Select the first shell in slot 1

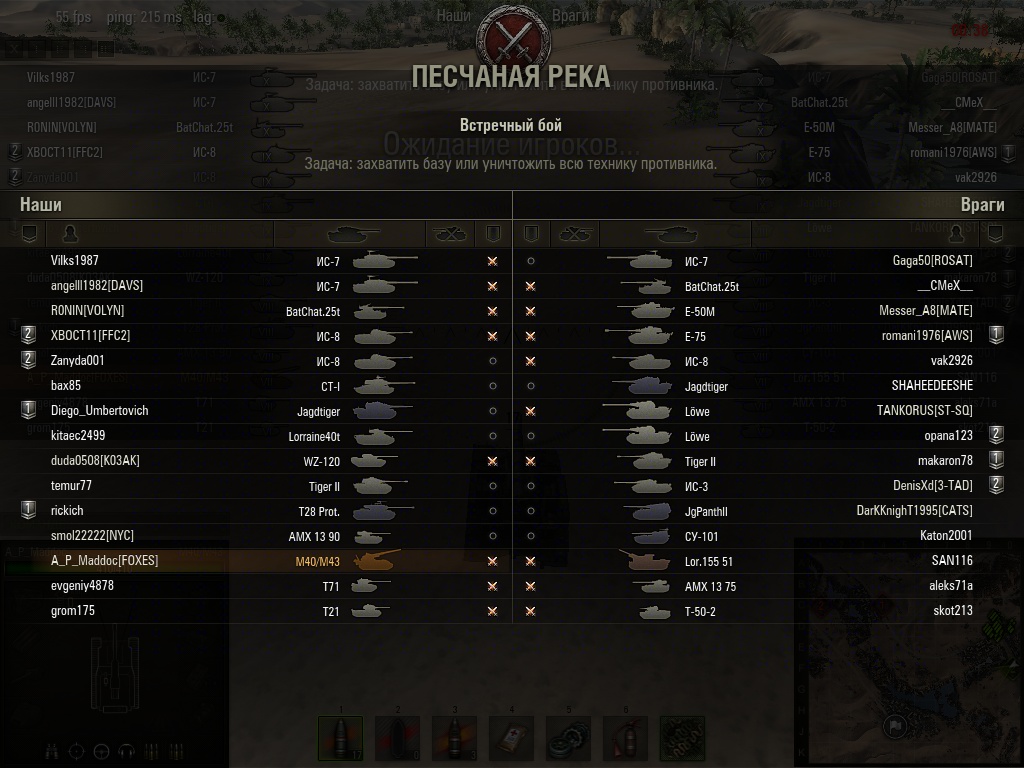pos(340,738)
